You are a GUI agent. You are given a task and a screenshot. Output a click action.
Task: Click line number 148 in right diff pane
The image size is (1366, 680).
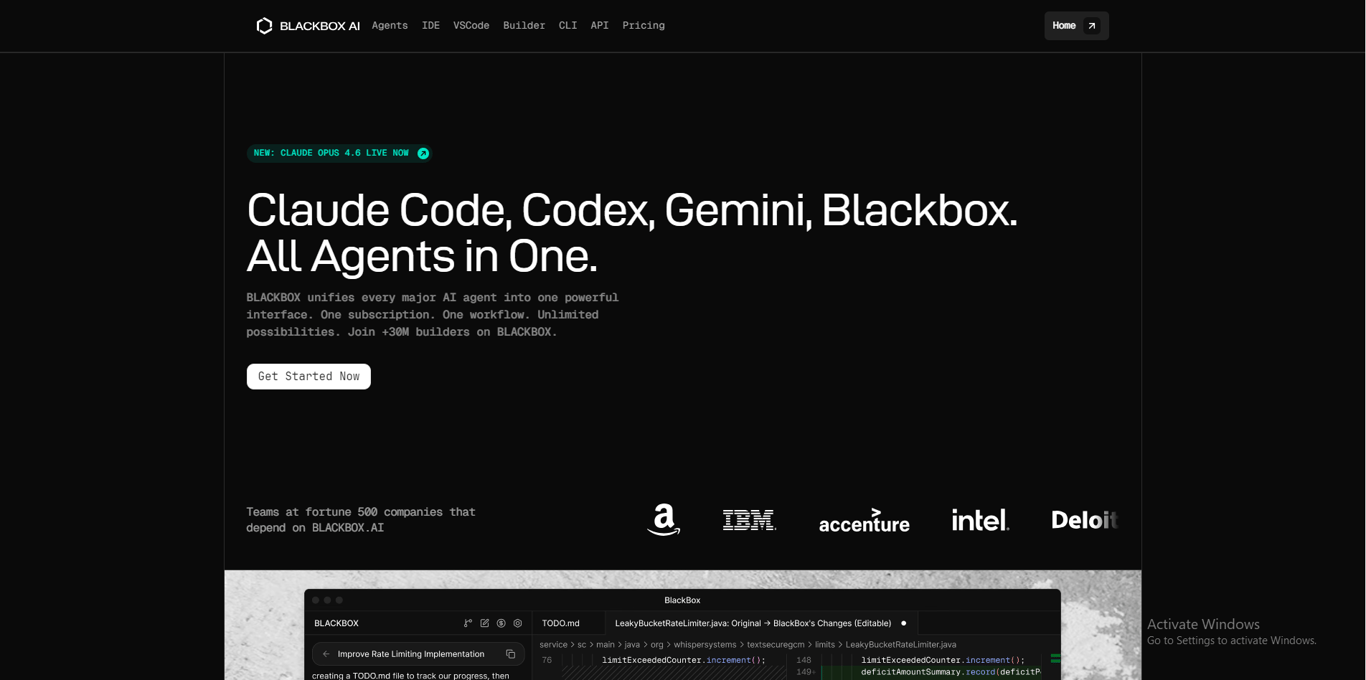pos(804,660)
